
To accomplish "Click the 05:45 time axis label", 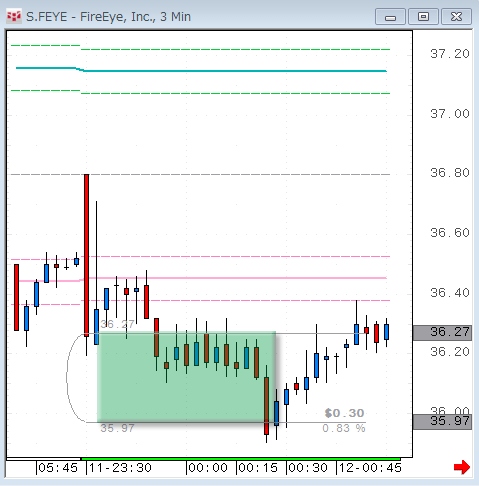I will click(x=58, y=468).
